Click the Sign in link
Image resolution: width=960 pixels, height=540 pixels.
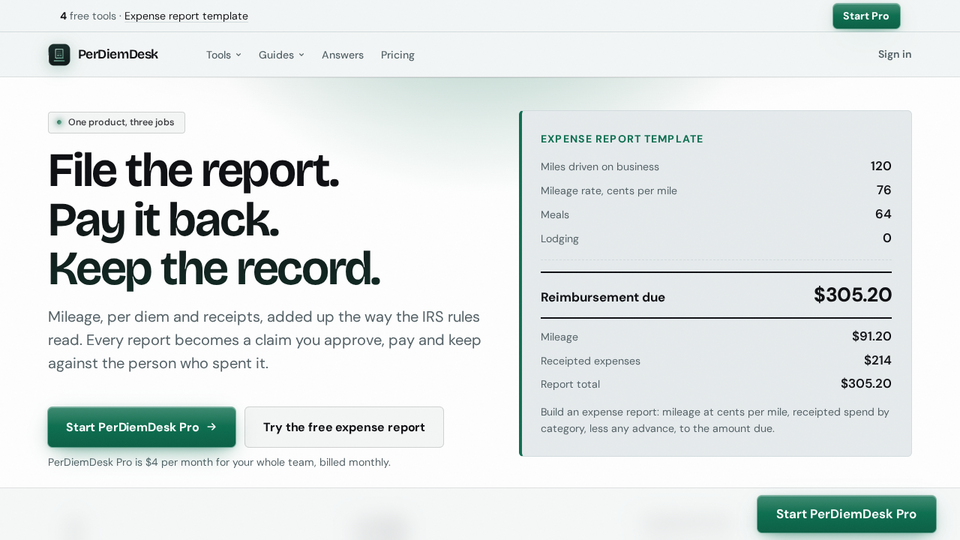[894, 54]
